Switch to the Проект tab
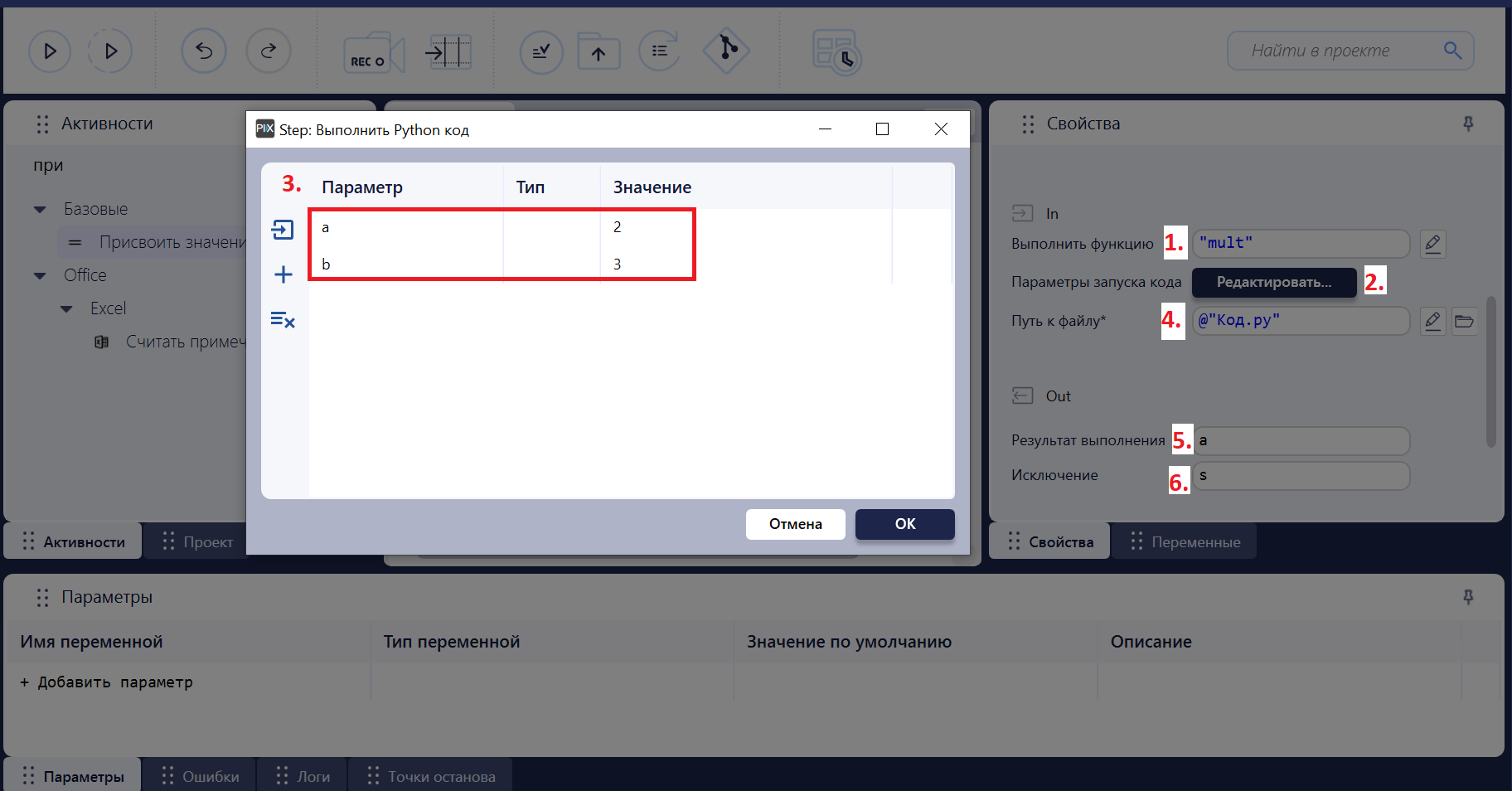This screenshot has width=1512, height=791. 196,541
